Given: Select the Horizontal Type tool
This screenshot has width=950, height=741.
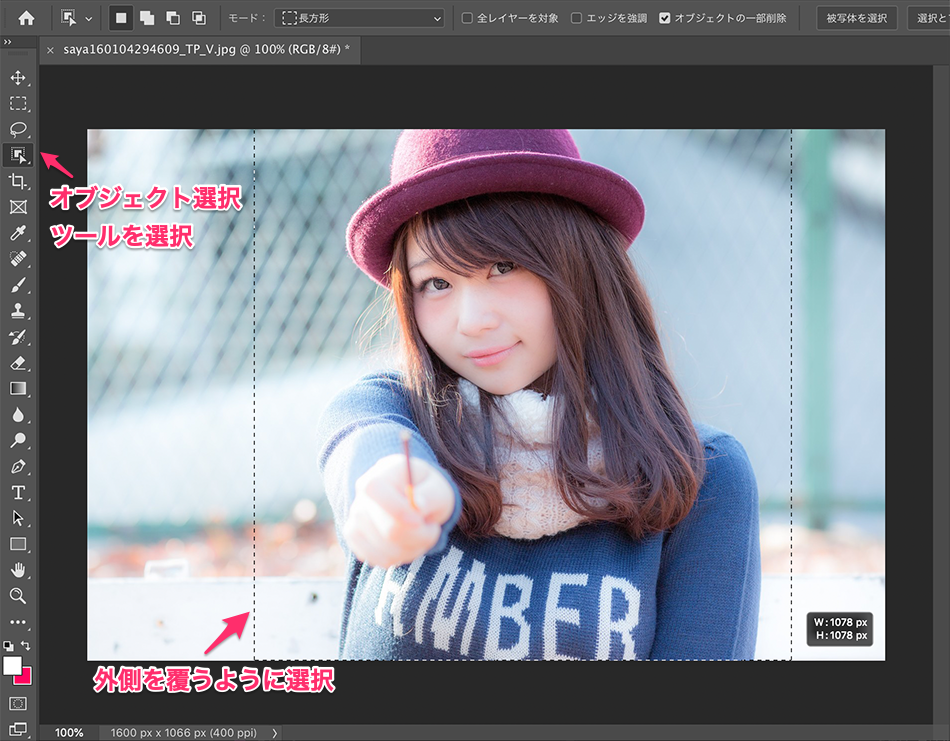Looking at the screenshot, I should pos(18,492).
